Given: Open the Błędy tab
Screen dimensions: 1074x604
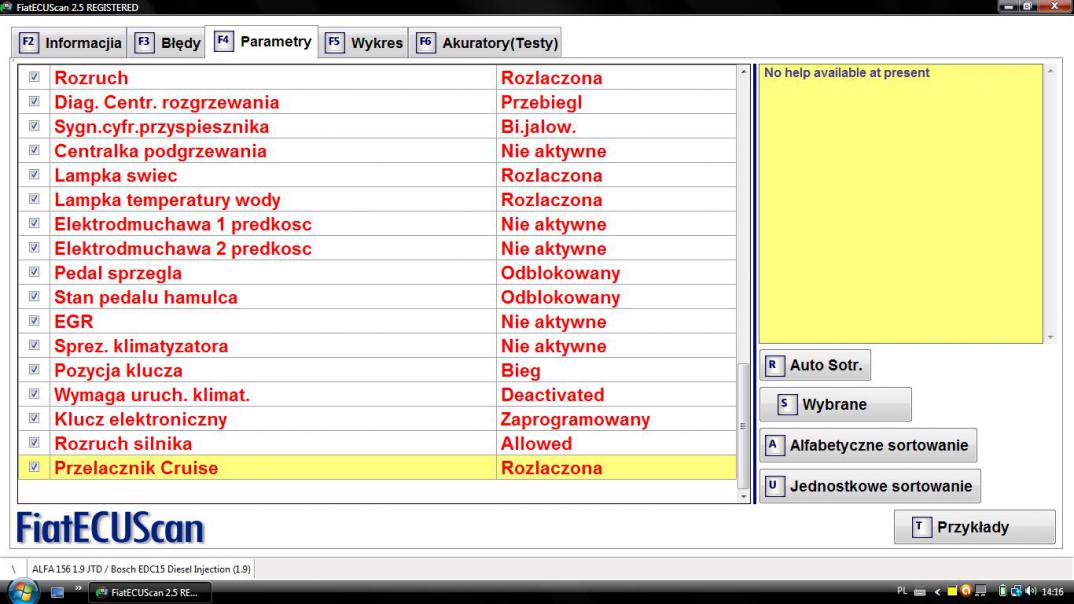Looking at the screenshot, I should pos(166,42).
